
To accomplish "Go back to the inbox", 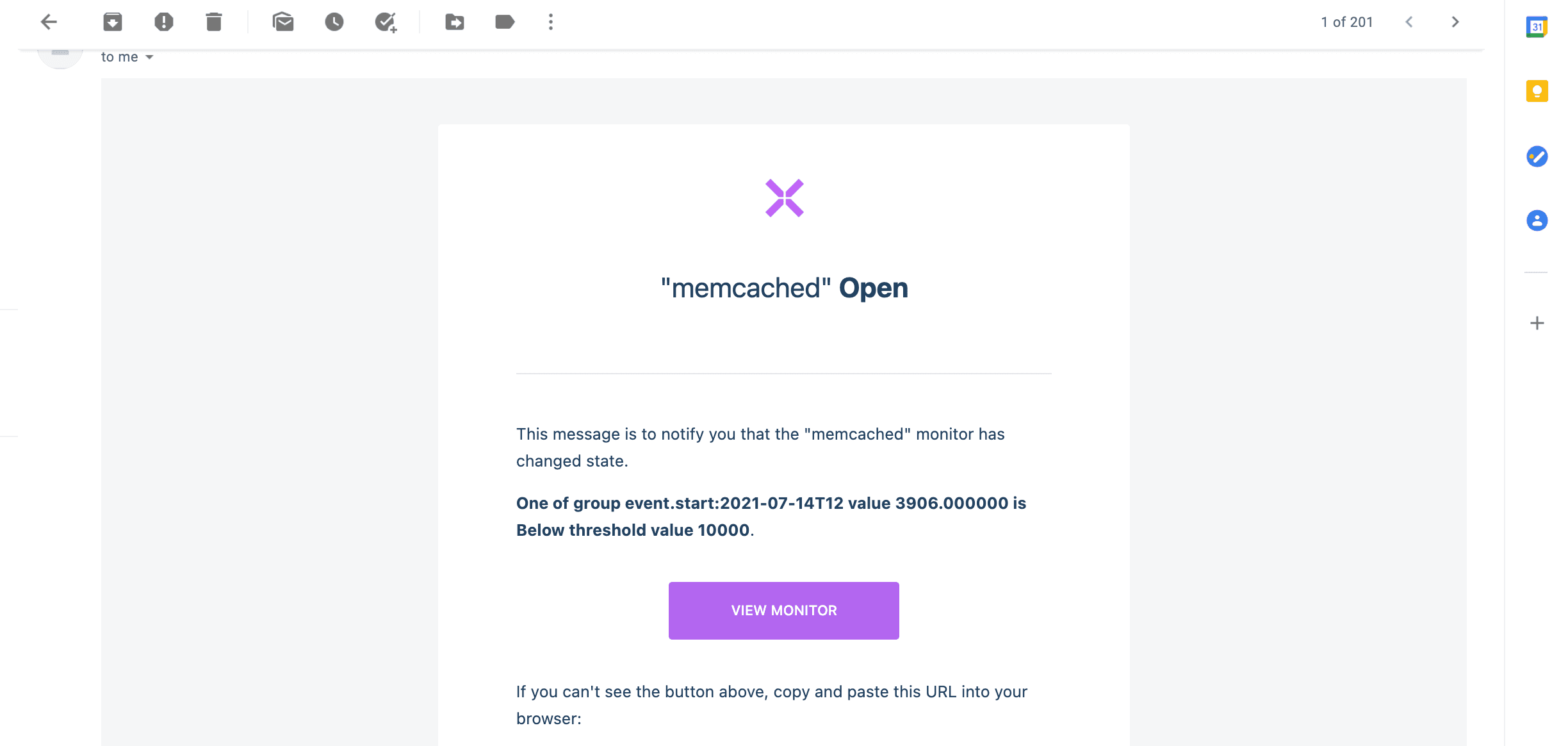I will (x=49, y=22).
